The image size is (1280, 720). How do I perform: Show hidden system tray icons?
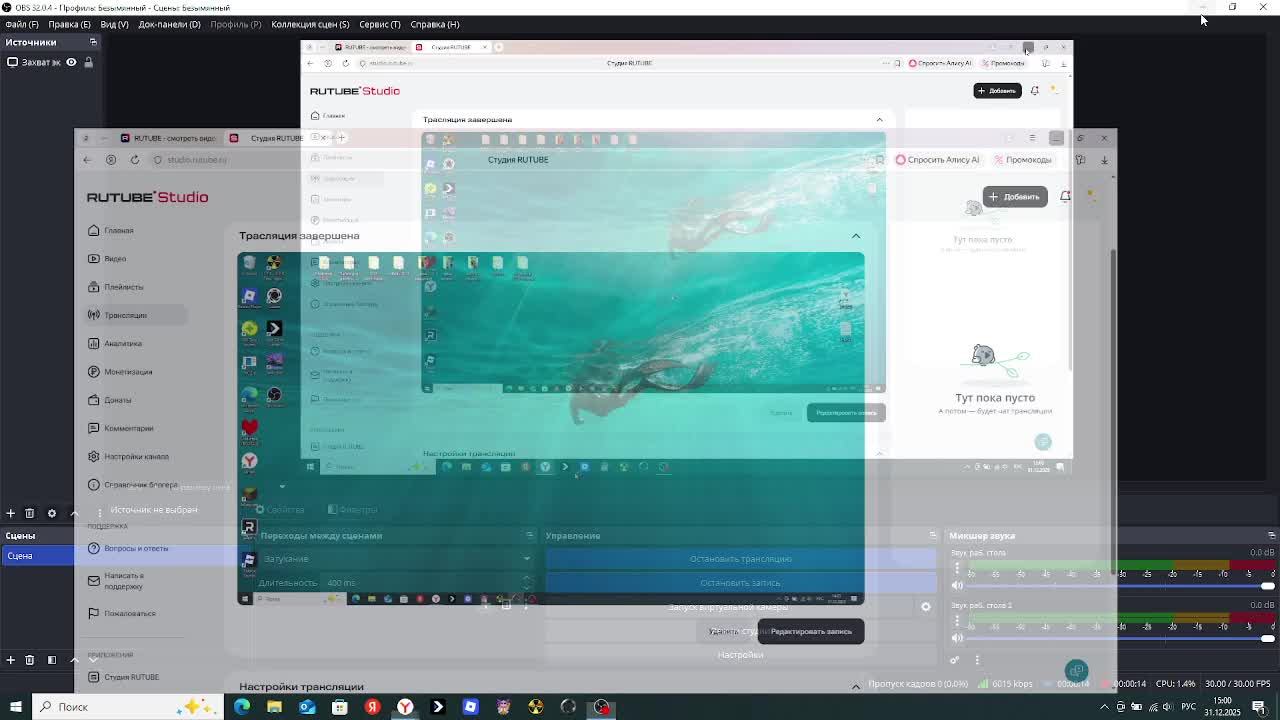[x=1104, y=707]
